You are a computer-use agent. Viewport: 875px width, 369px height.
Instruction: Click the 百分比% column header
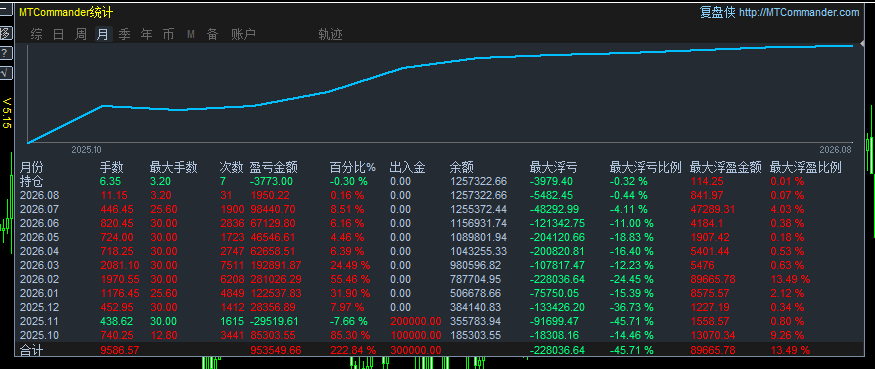click(x=353, y=167)
